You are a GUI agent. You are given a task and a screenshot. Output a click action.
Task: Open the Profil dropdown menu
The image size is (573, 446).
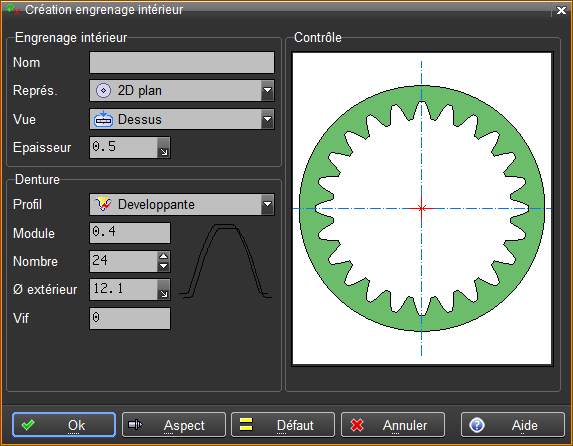pyautogui.click(x=267, y=204)
